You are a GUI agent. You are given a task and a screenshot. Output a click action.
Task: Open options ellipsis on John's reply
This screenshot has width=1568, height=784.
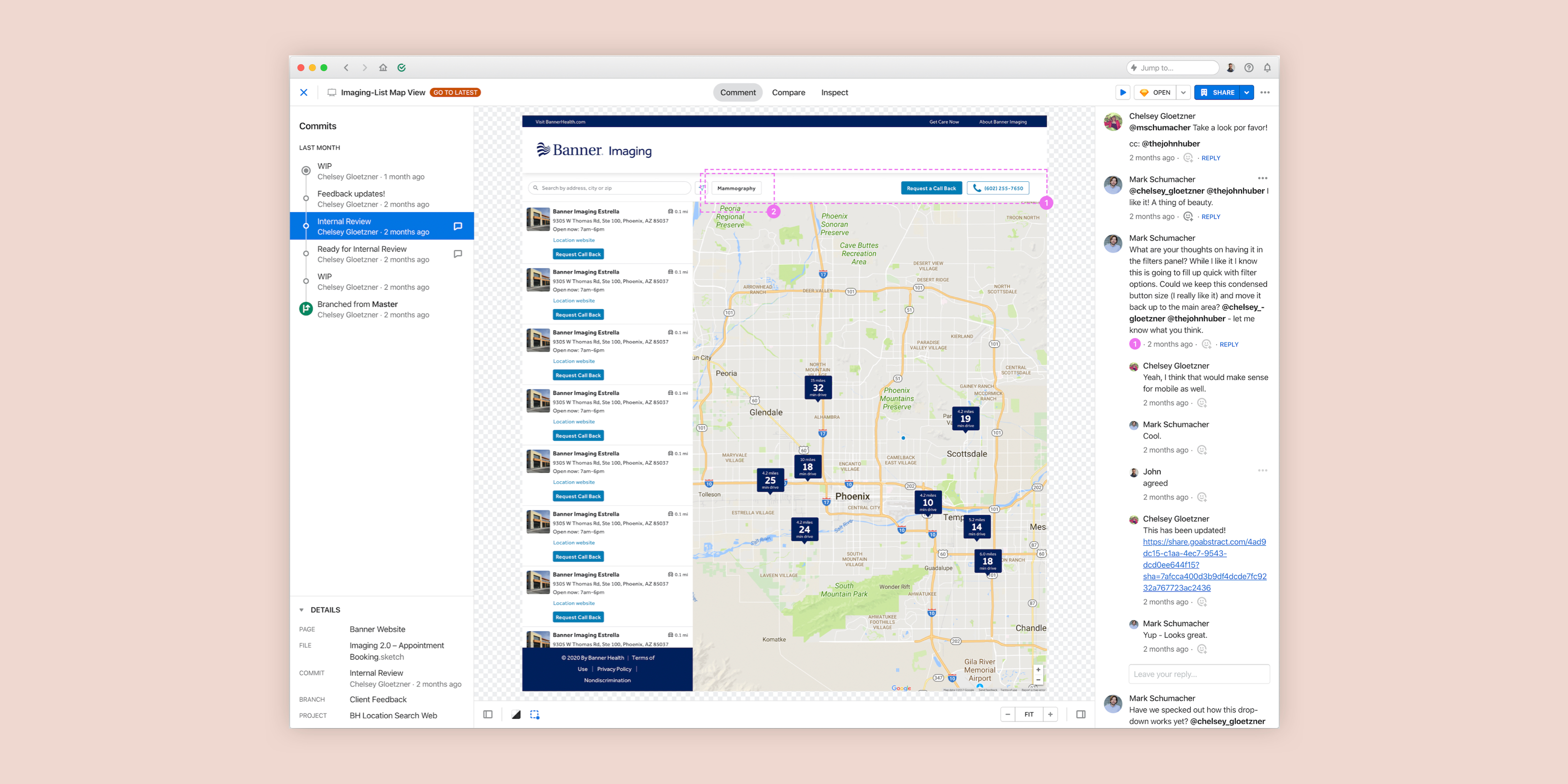[1262, 470]
